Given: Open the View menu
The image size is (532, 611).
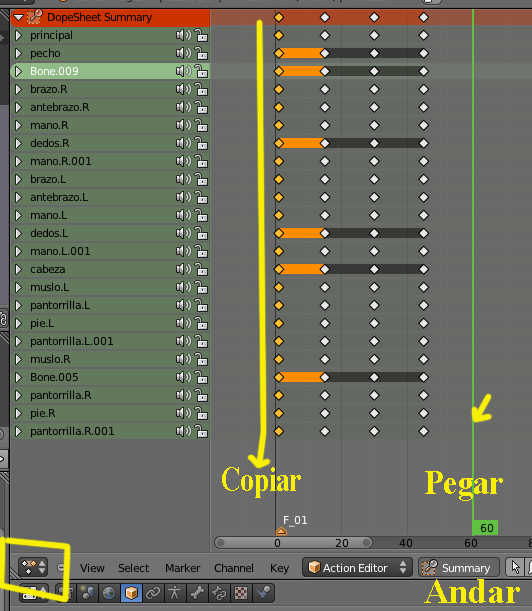Looking at the screenshot, I should pos(92,568).
